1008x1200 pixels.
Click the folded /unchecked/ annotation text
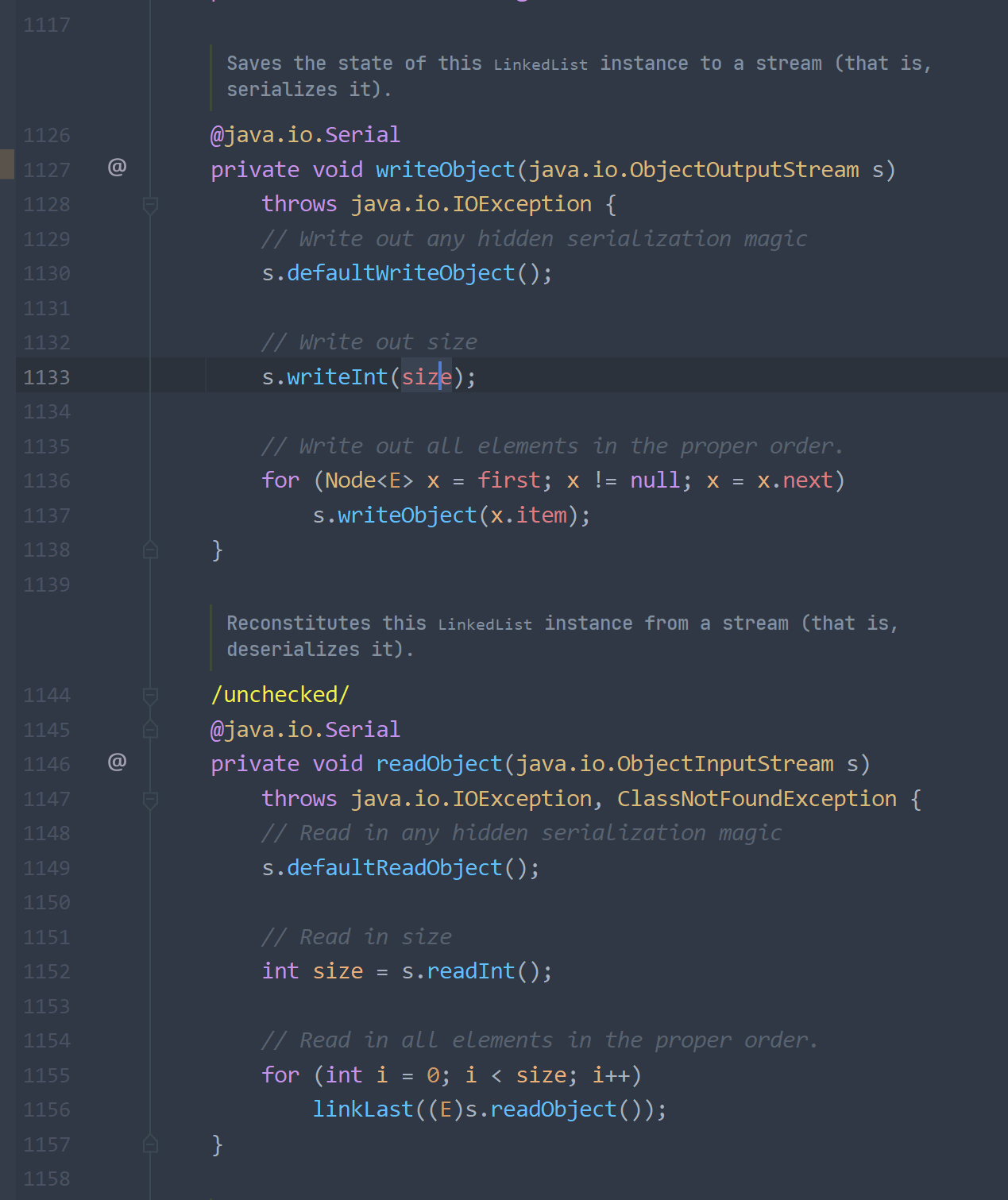tap(280, 695)
